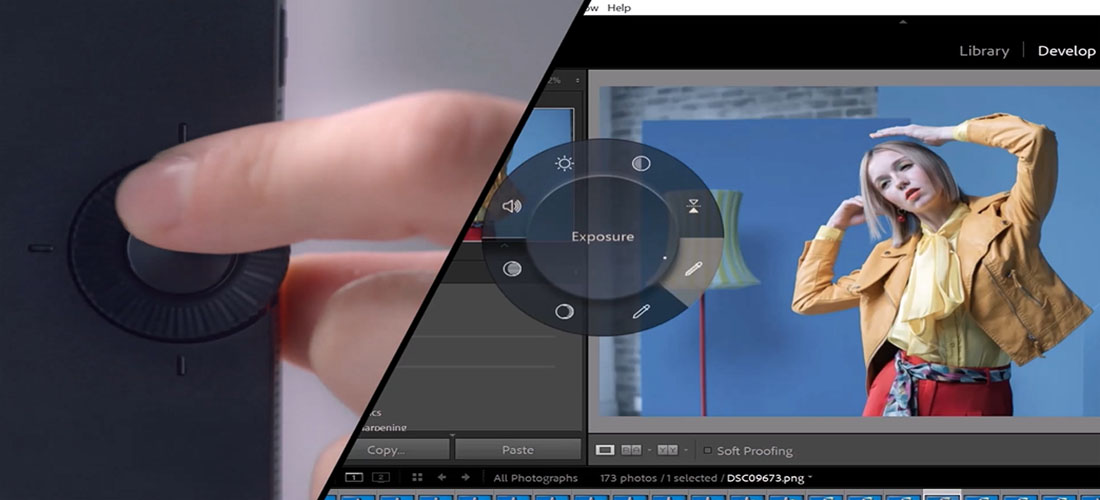
Task: Enable the Soft Proofing checkbox
Action: tap(708, 451)
